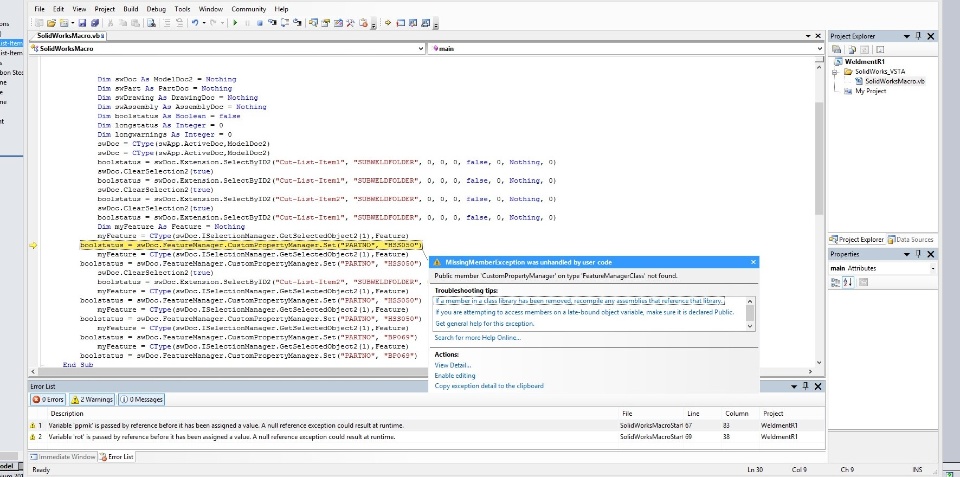Open the Community menu
The width and height of the screenshot is (960, 477).
[x=249, y=9]
